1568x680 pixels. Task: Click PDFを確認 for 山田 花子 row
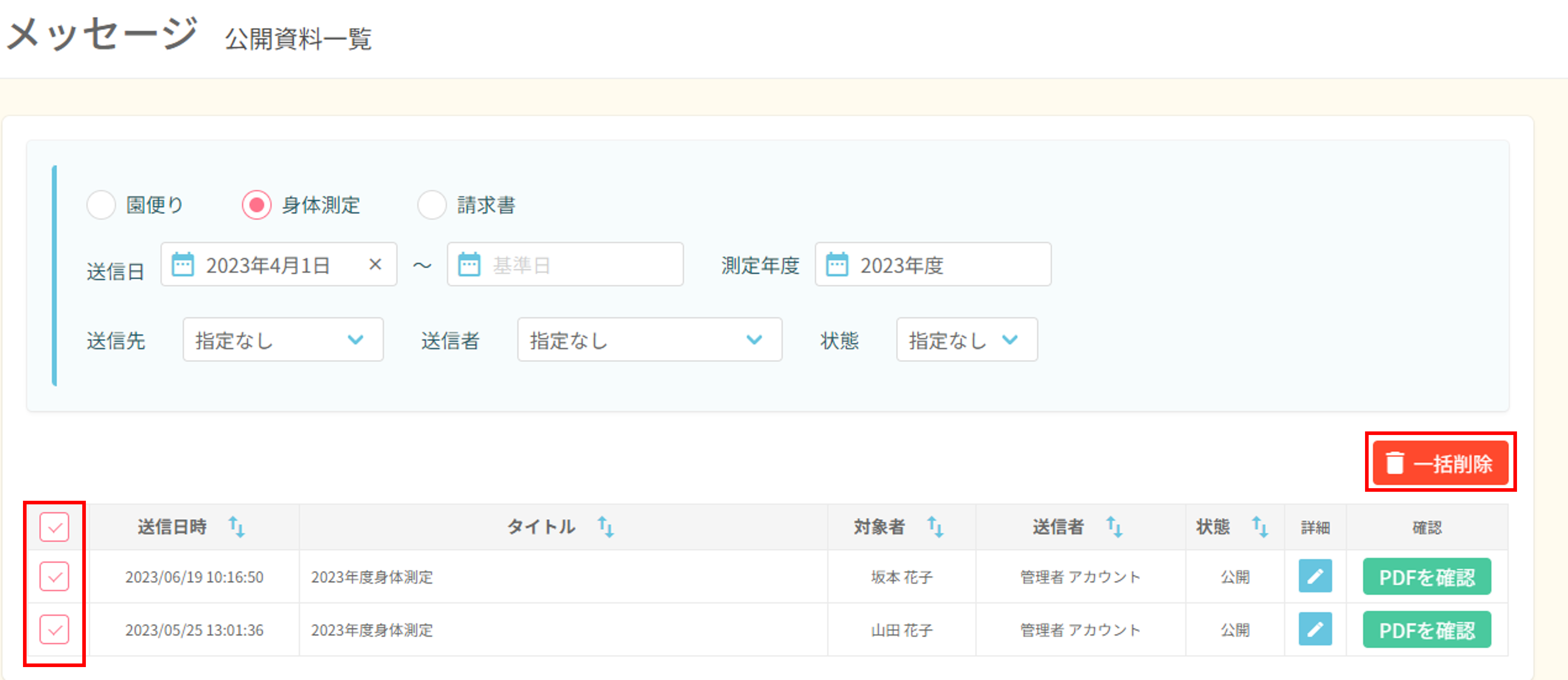[x=1427, y=629]
